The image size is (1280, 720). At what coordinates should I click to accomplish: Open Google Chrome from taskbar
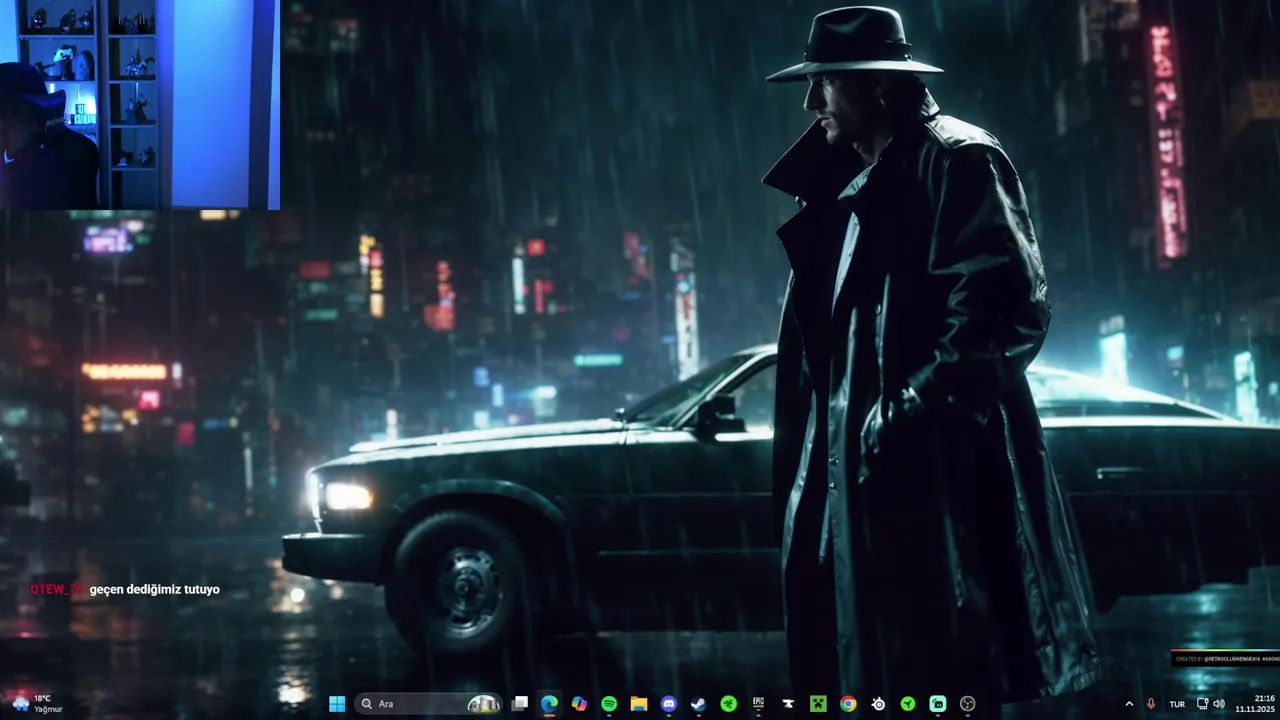[x=848, y=704]
